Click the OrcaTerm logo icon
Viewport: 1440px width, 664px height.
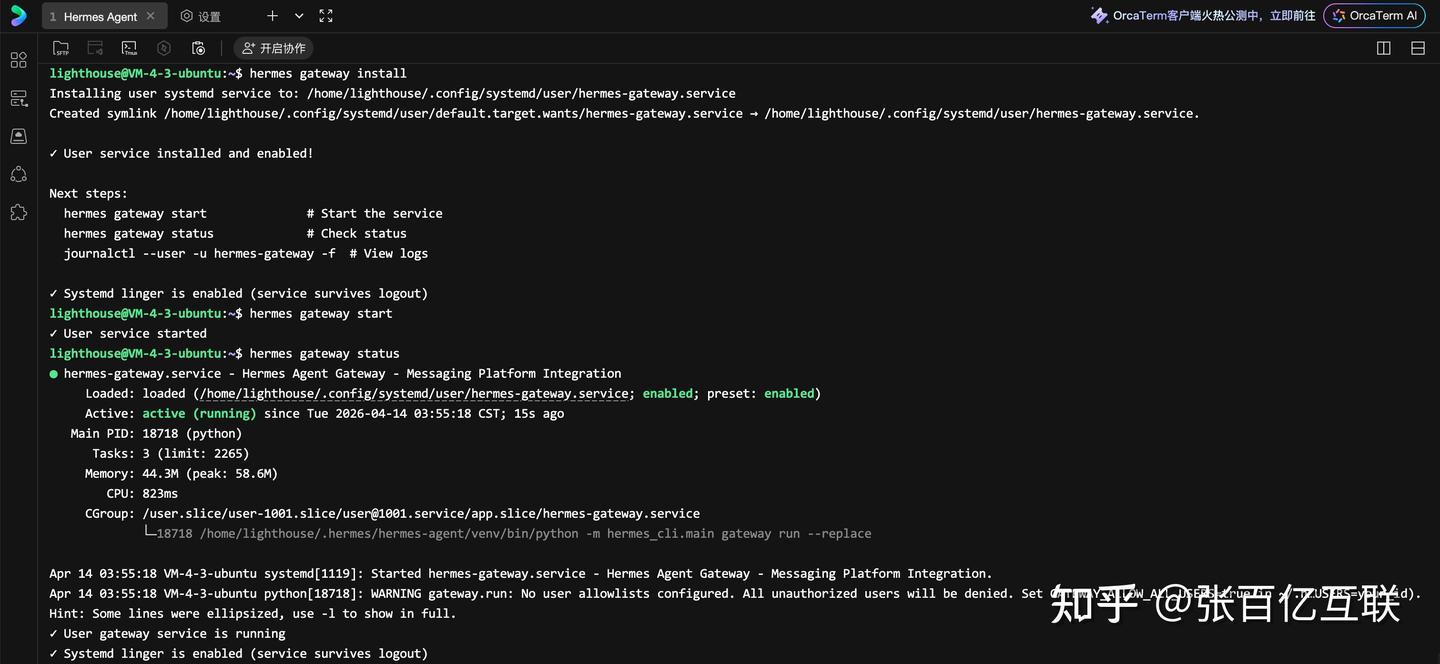coord(18,16)
